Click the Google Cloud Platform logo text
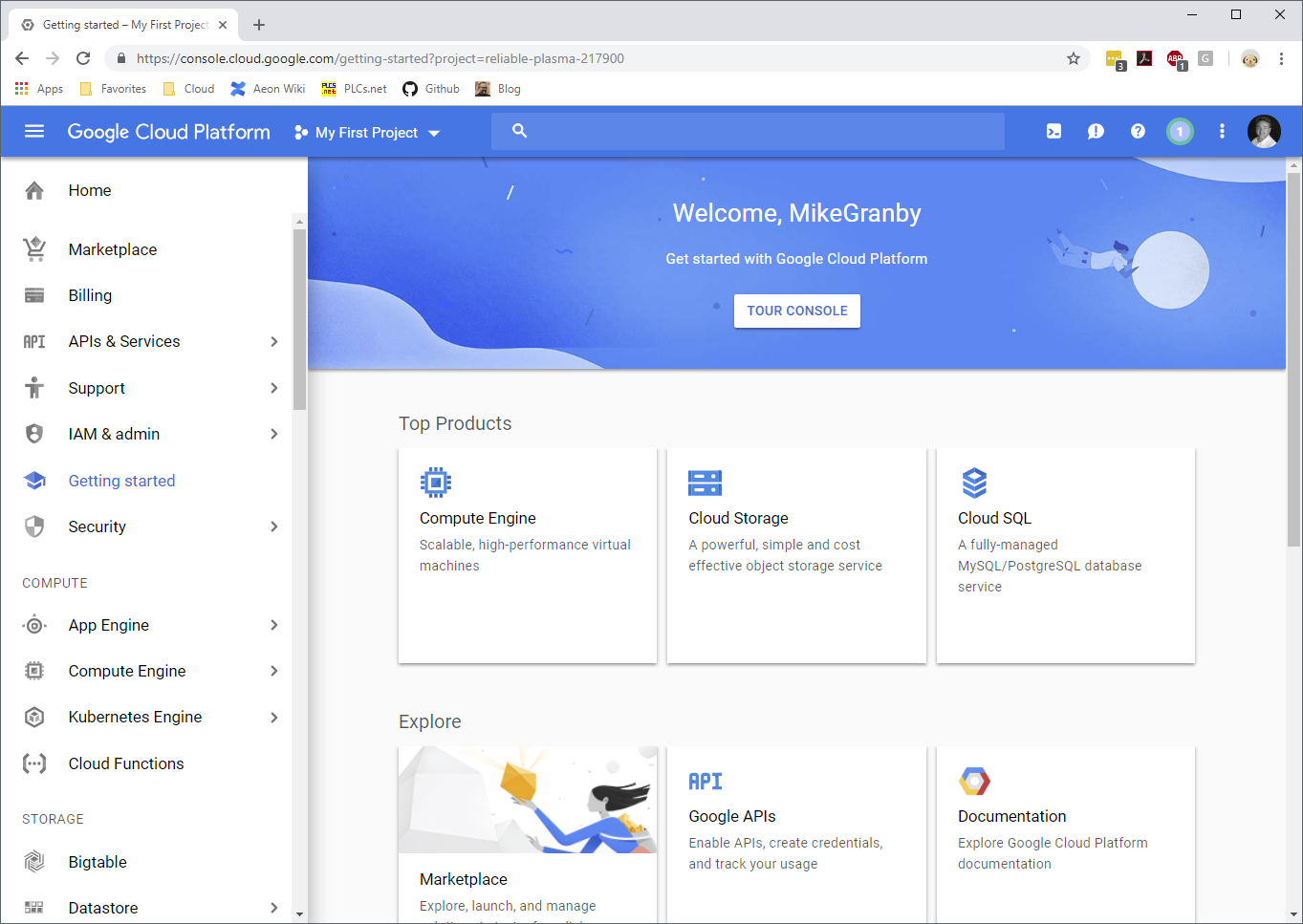 tap(169, 132)
